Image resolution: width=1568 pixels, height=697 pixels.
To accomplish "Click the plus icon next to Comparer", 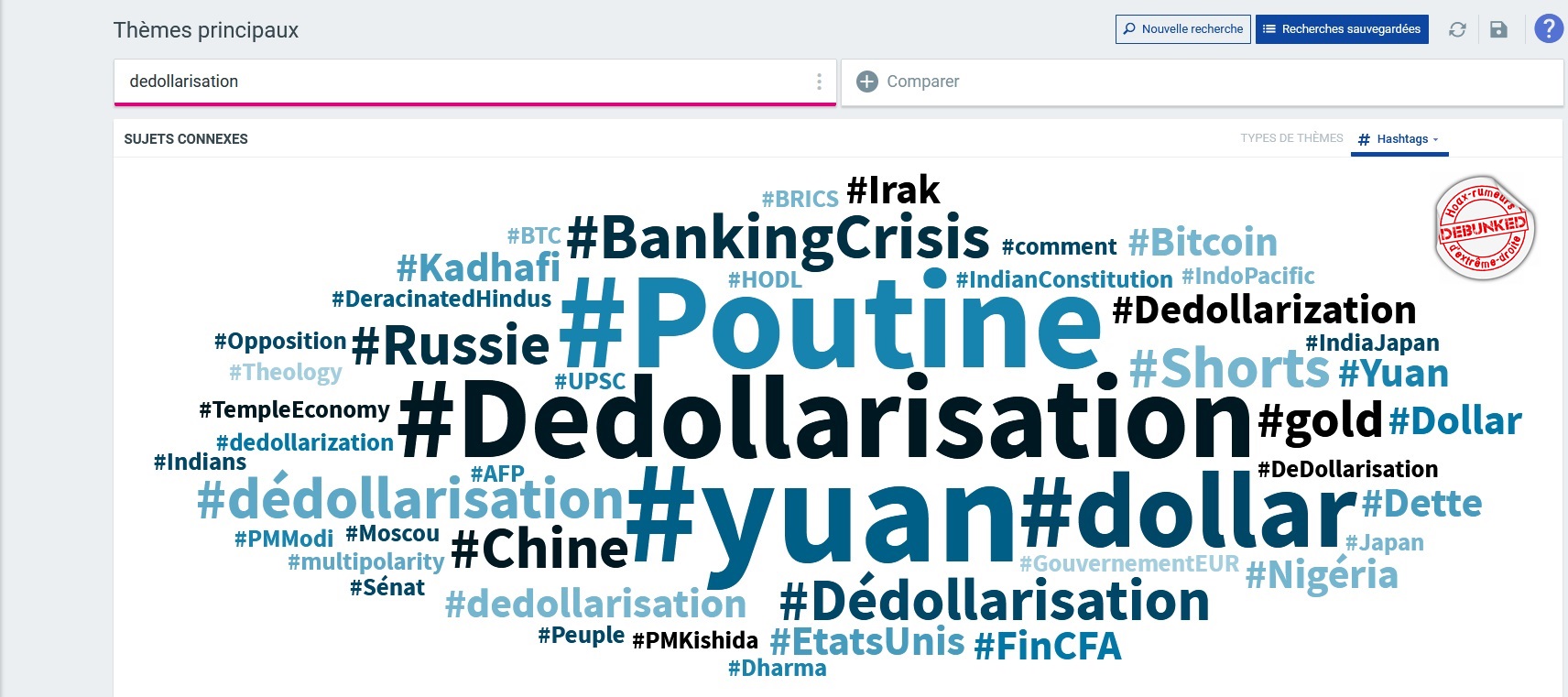I will point(866,82).
